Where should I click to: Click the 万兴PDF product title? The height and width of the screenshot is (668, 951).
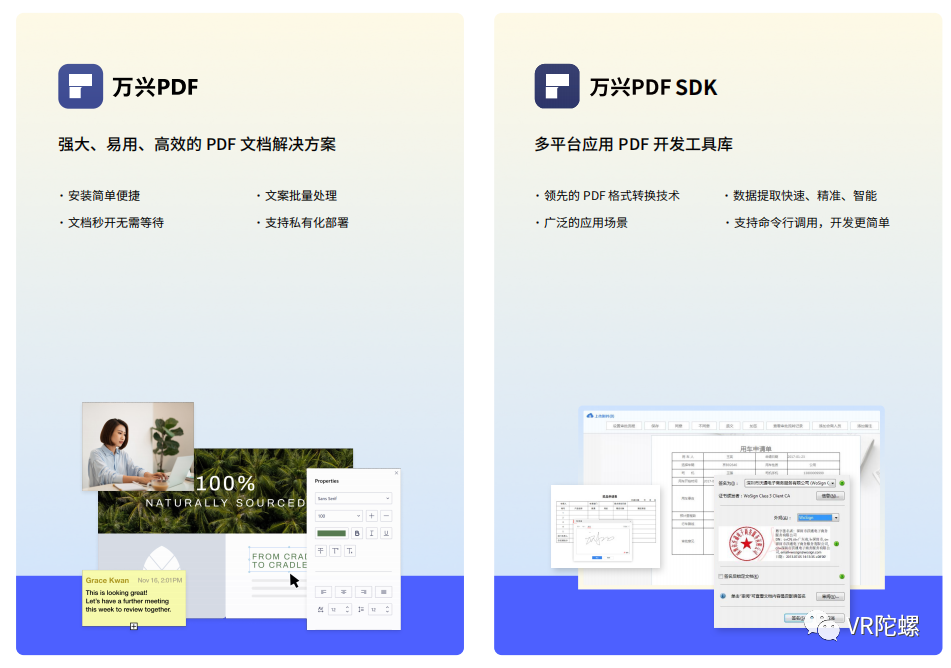(x=155, y=87)
